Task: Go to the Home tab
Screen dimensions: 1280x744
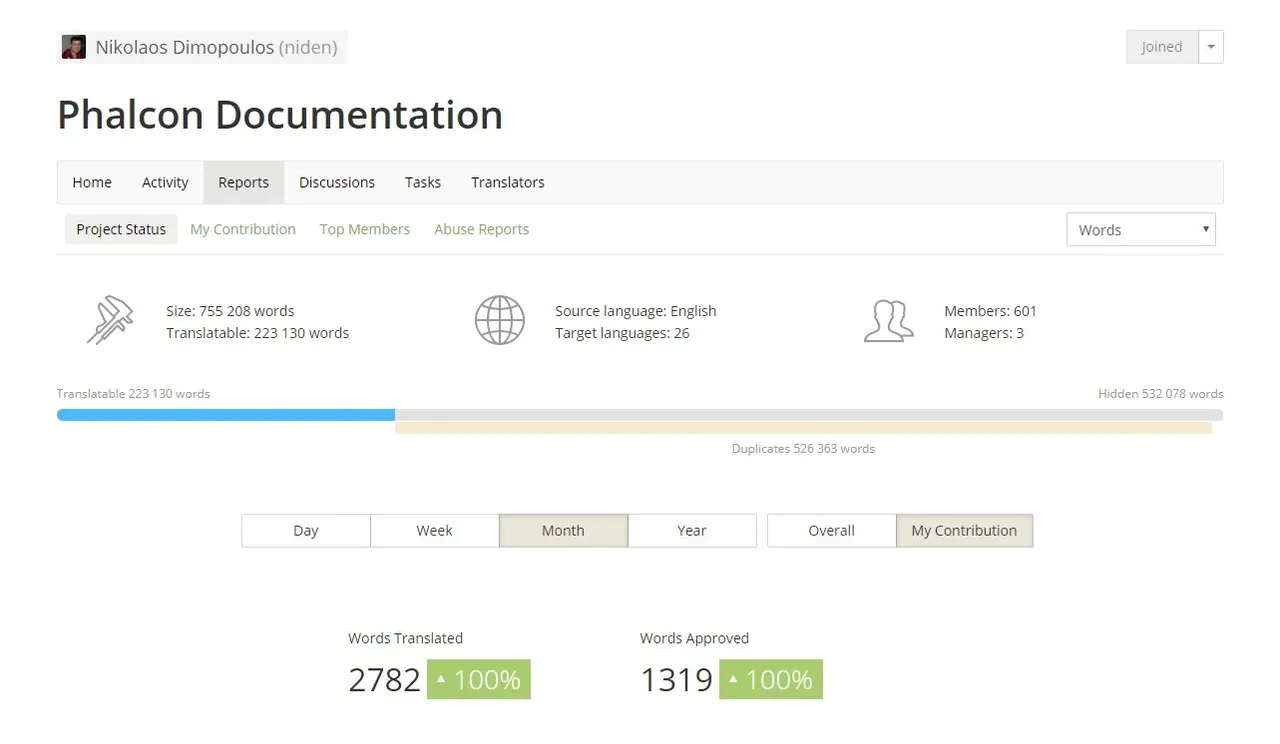Action: tap(92, 182)
